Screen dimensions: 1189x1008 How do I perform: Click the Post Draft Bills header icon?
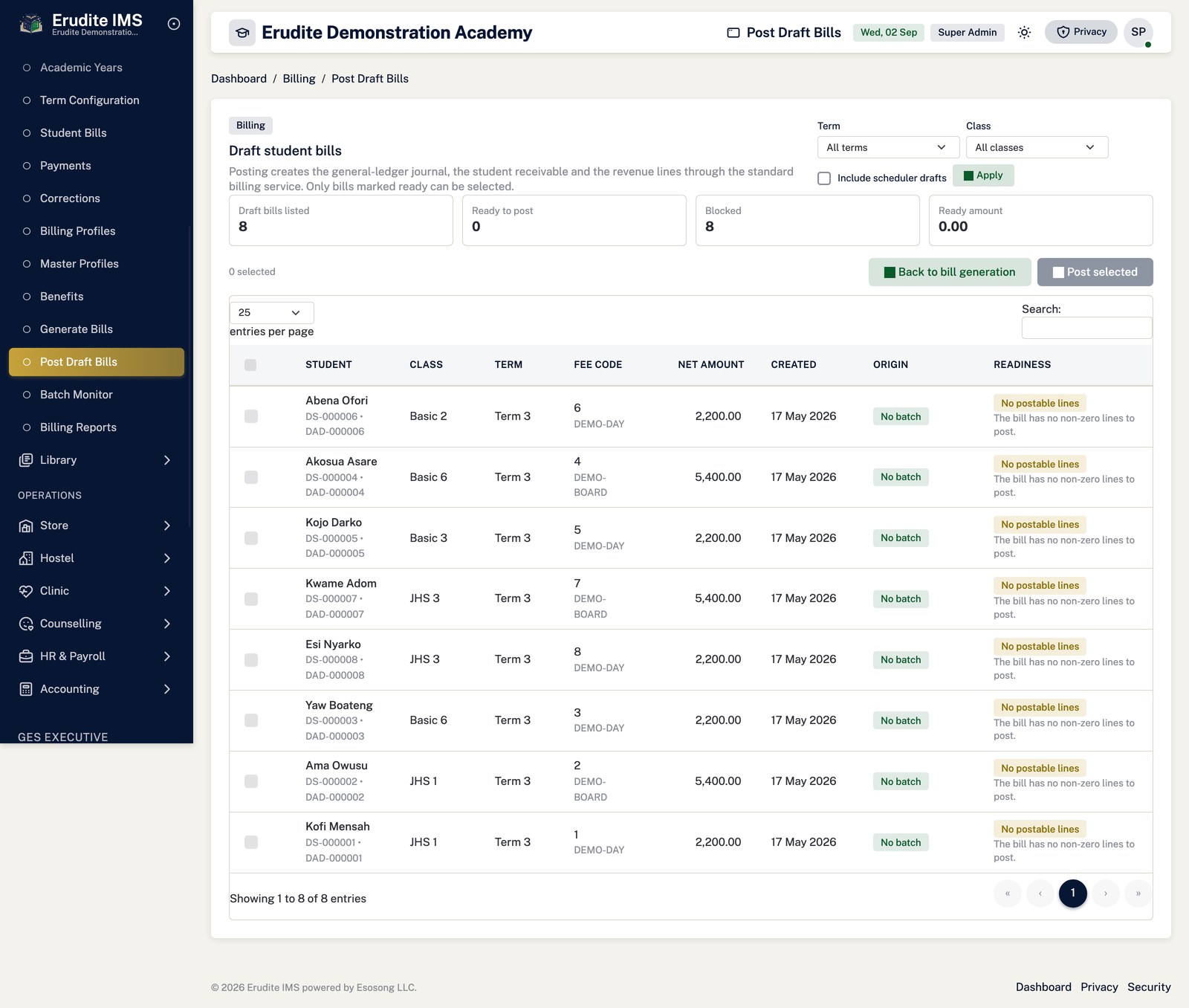click(x=733, y=33)
